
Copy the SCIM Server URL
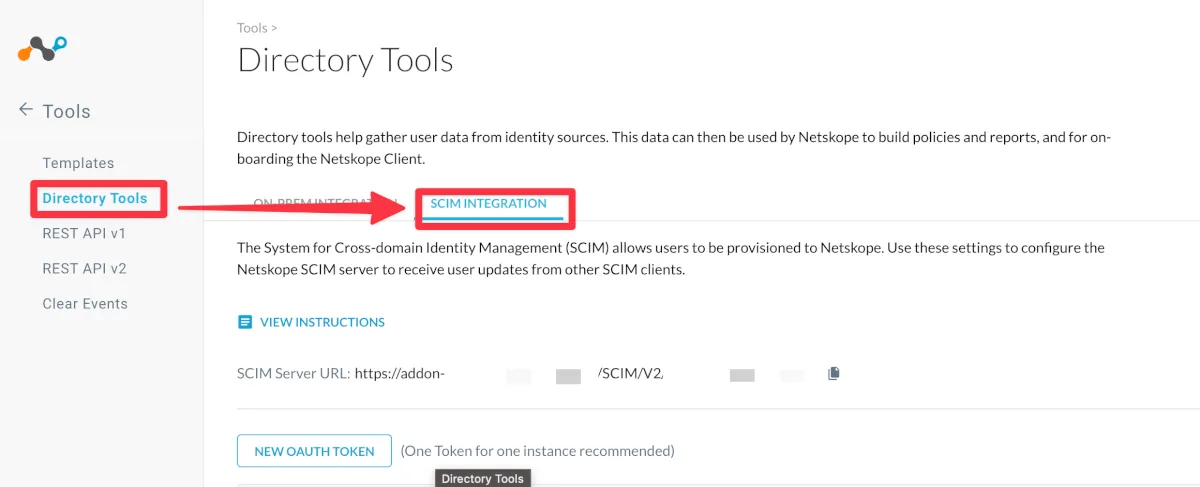(834, 374)
